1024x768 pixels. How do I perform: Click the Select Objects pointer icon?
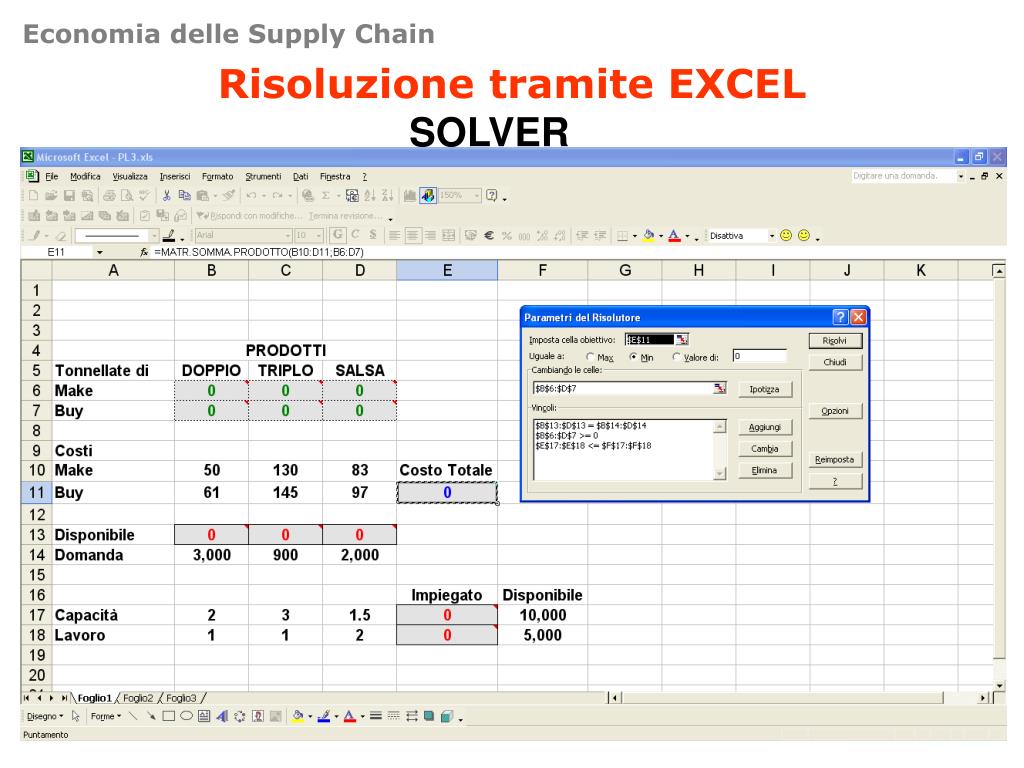point(76,716)
